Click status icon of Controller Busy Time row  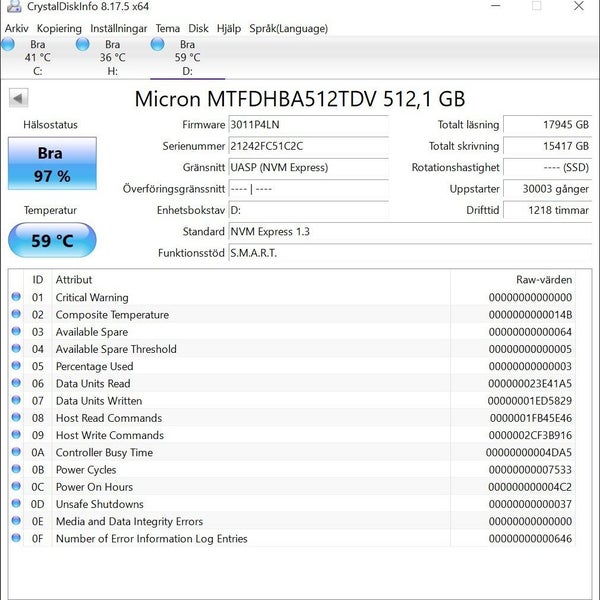click(16, 452)
